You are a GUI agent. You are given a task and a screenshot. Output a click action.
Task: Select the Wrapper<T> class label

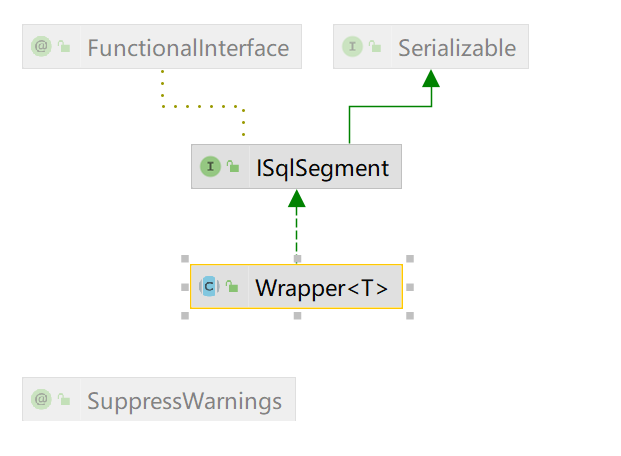[321, 287]
